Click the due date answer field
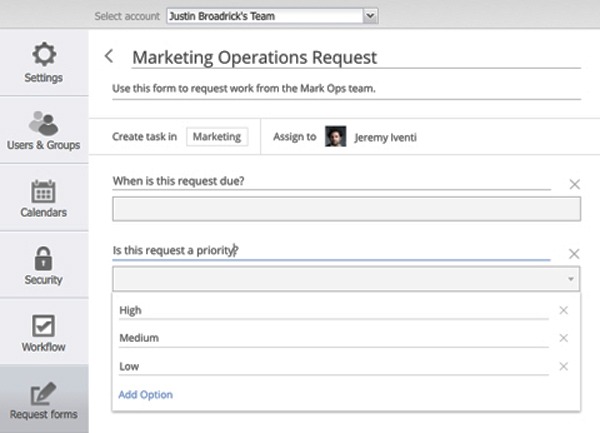 (346, 209)
